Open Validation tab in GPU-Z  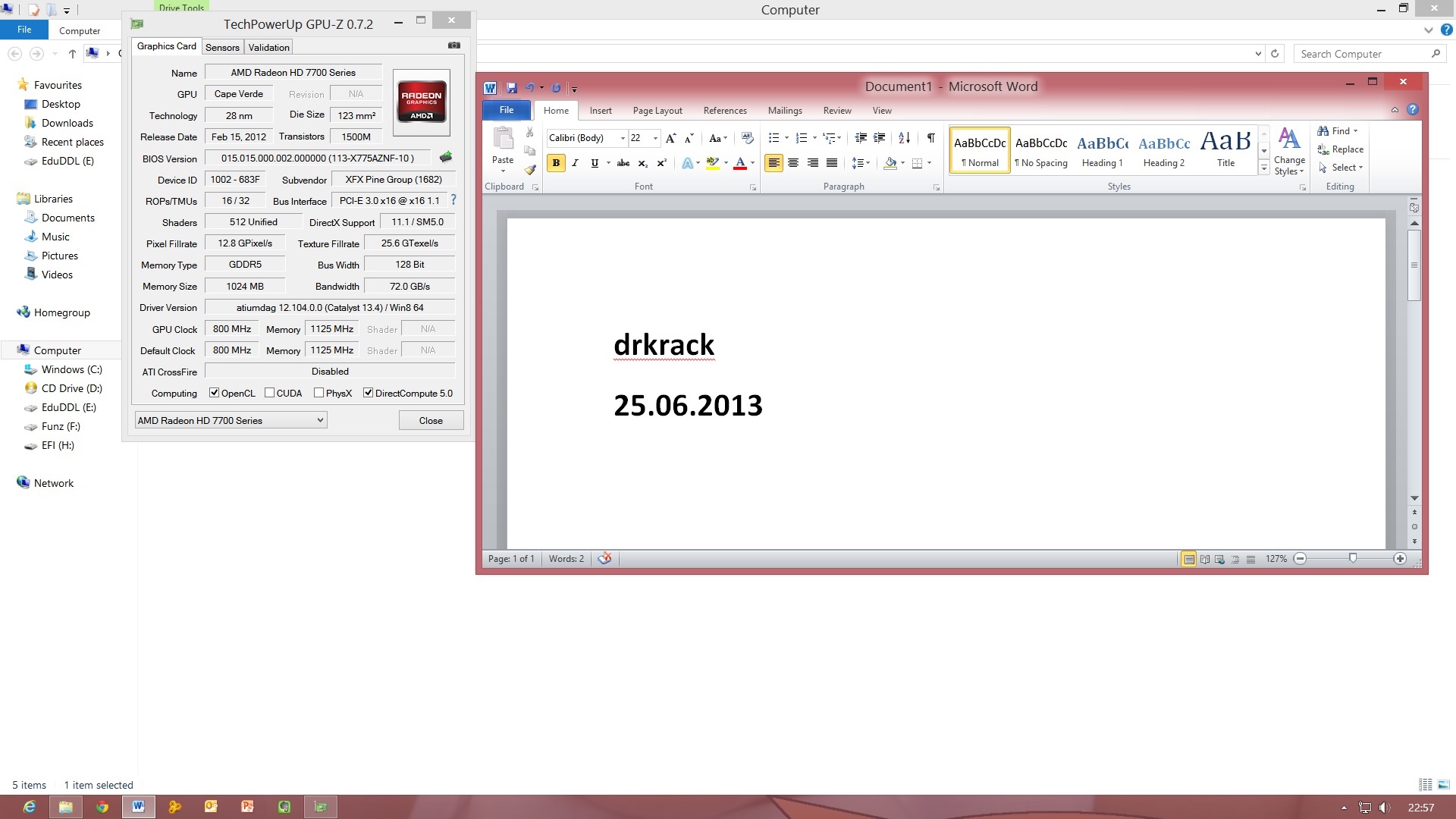pyautogui.click(x=268, y=47)
